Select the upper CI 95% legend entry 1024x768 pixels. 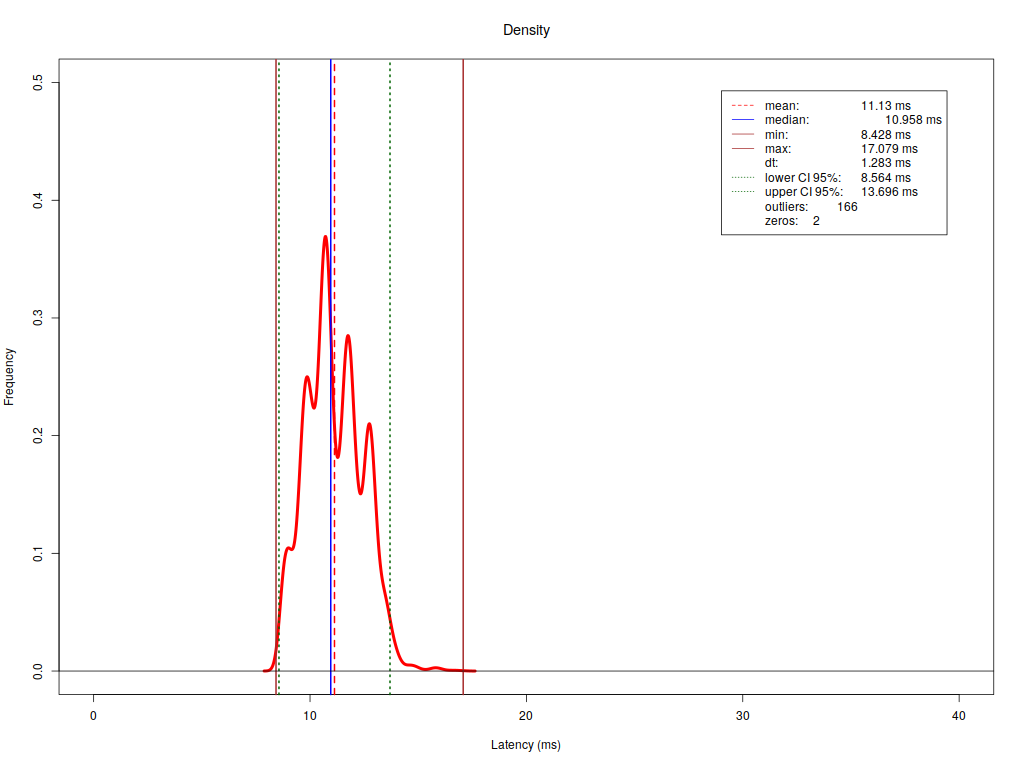point(804,192)
